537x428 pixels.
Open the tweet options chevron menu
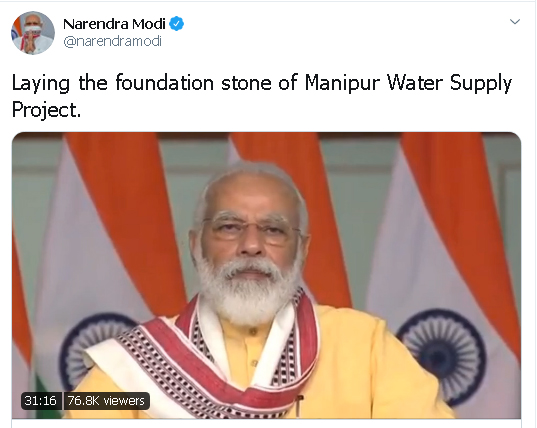(x=515, y=22)
